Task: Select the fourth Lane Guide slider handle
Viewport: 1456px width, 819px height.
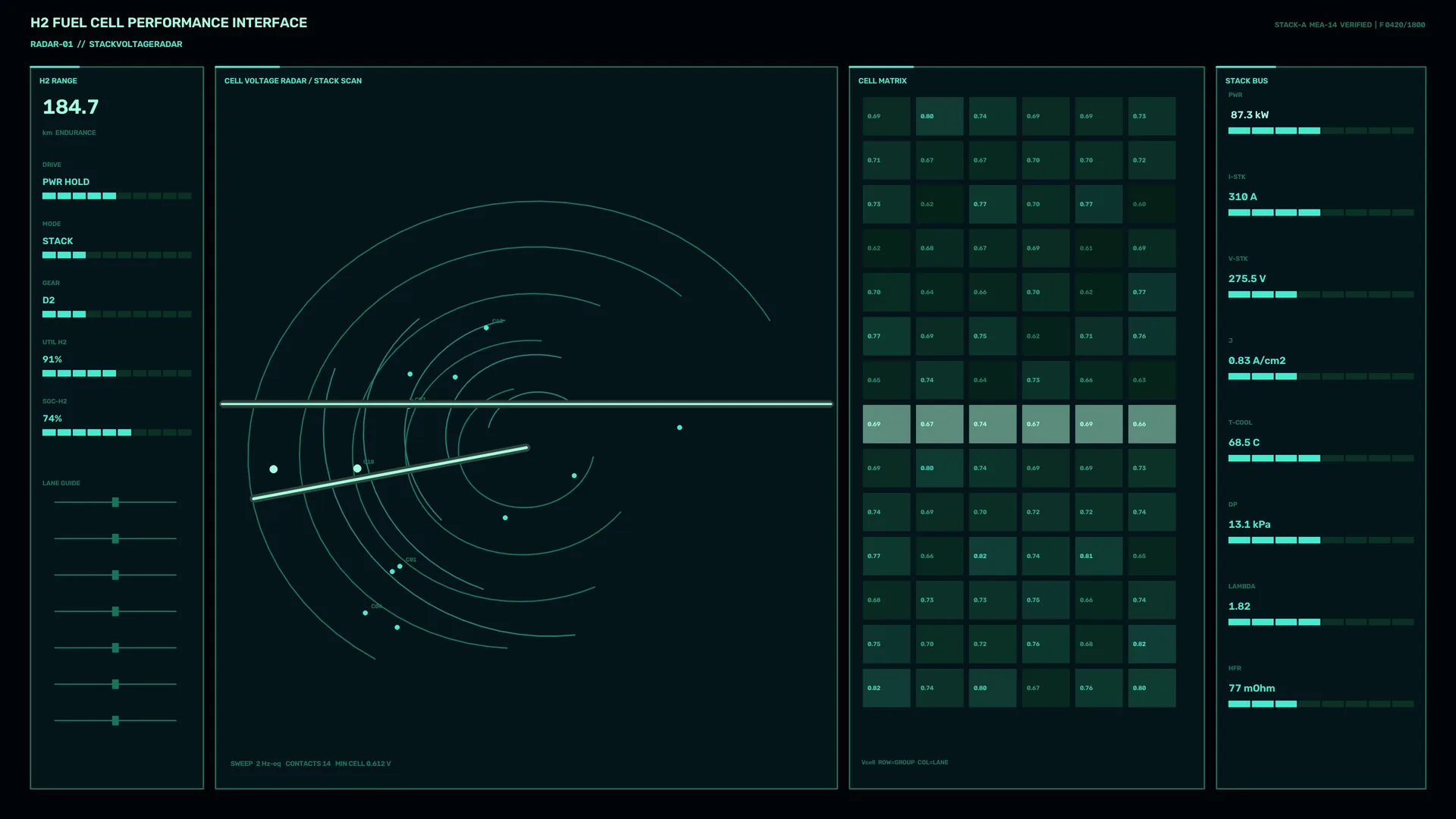Action: [x=115, y=611]
